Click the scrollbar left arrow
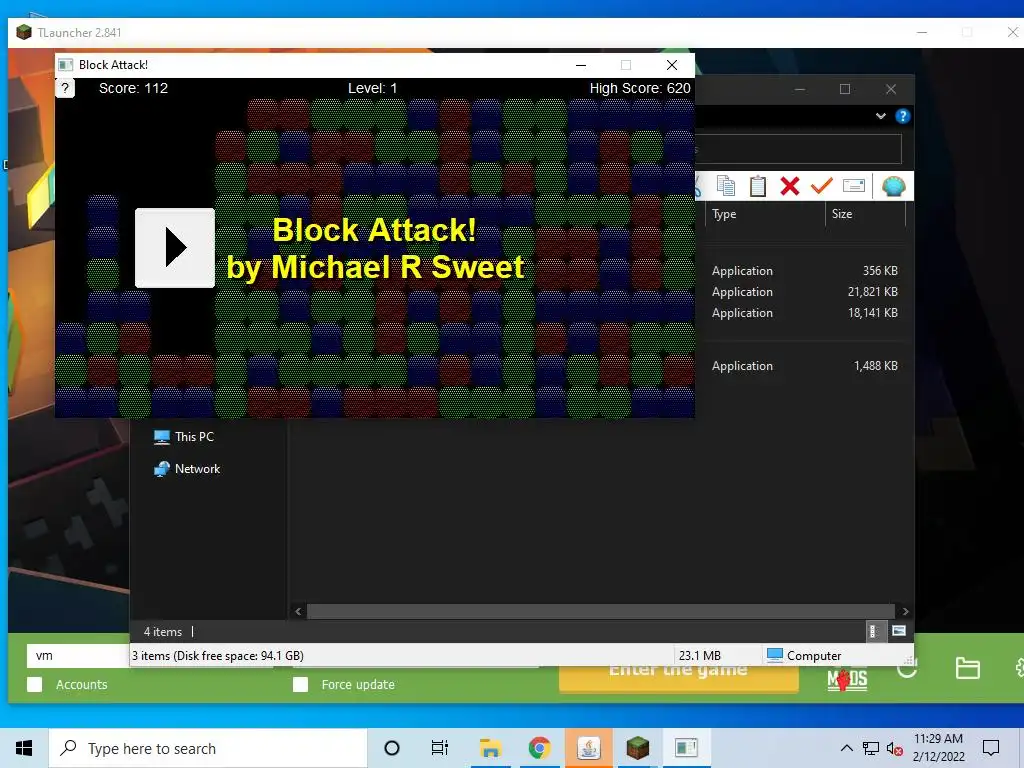Image resolution: width=1024 pixels, height=768 pixels. tap(298, 611)
